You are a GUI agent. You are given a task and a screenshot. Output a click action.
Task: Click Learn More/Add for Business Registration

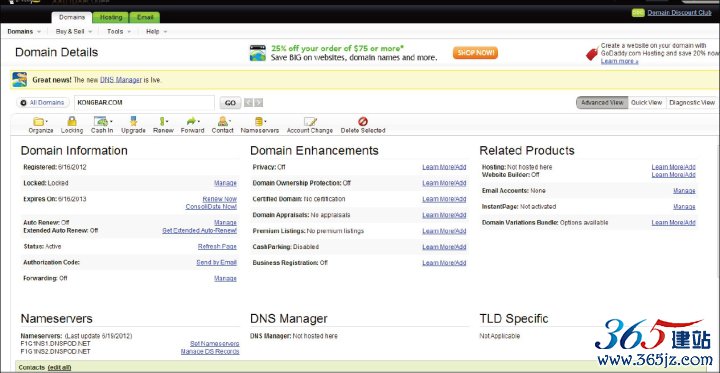[x=444, y=263]
